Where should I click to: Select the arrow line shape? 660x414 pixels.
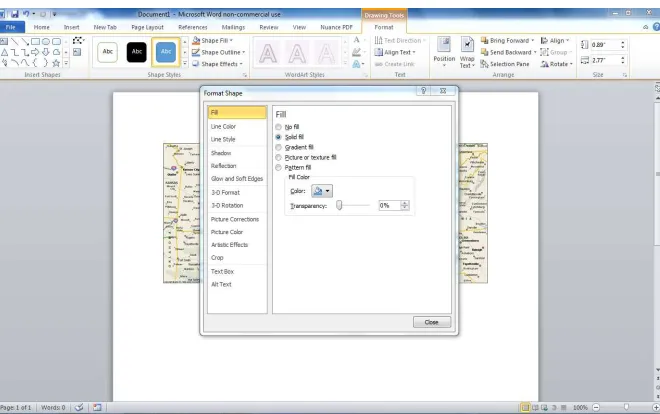pyautogui.click(x=25, y=42)
